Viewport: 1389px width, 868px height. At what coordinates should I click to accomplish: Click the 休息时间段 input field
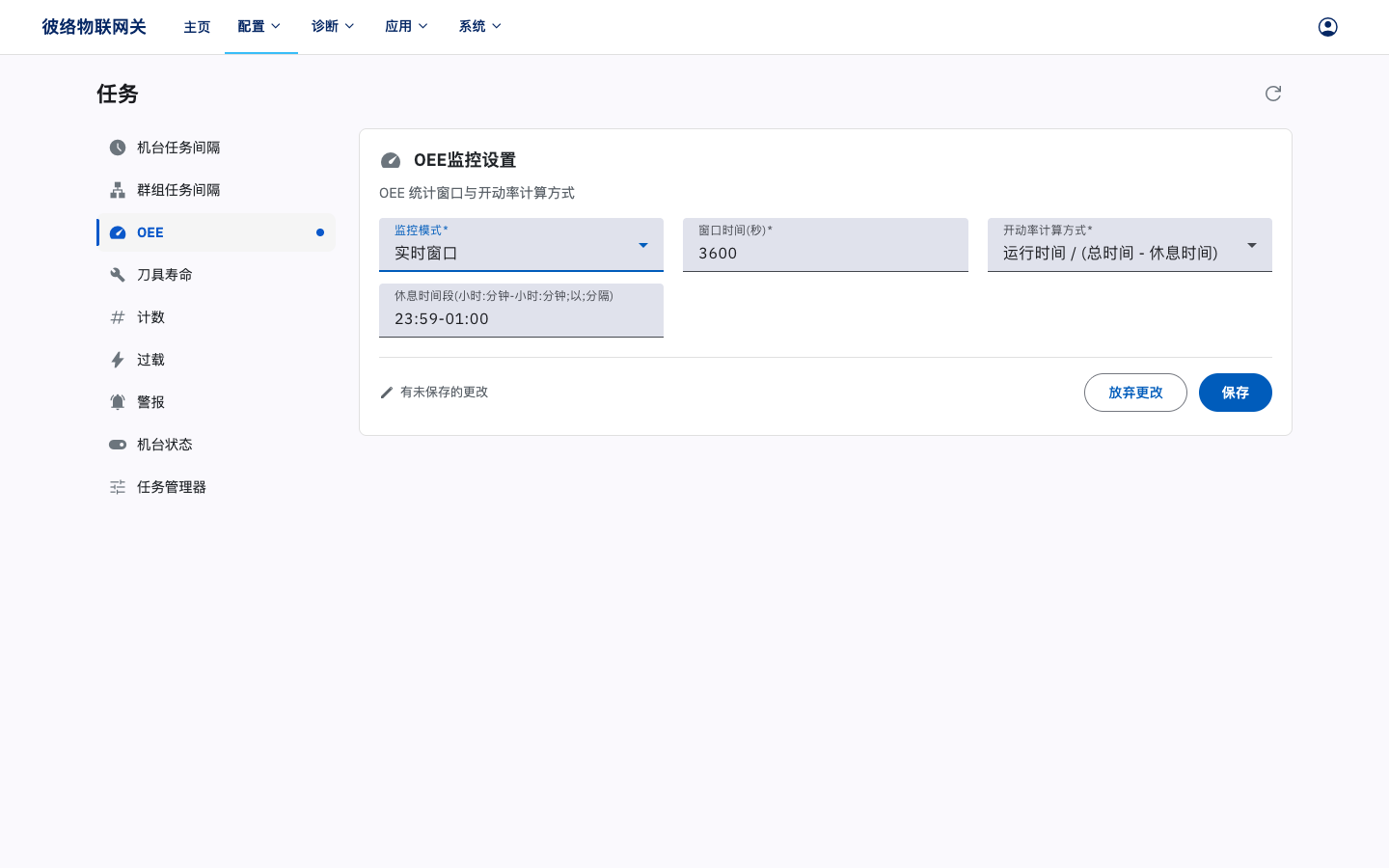[521, 311]
